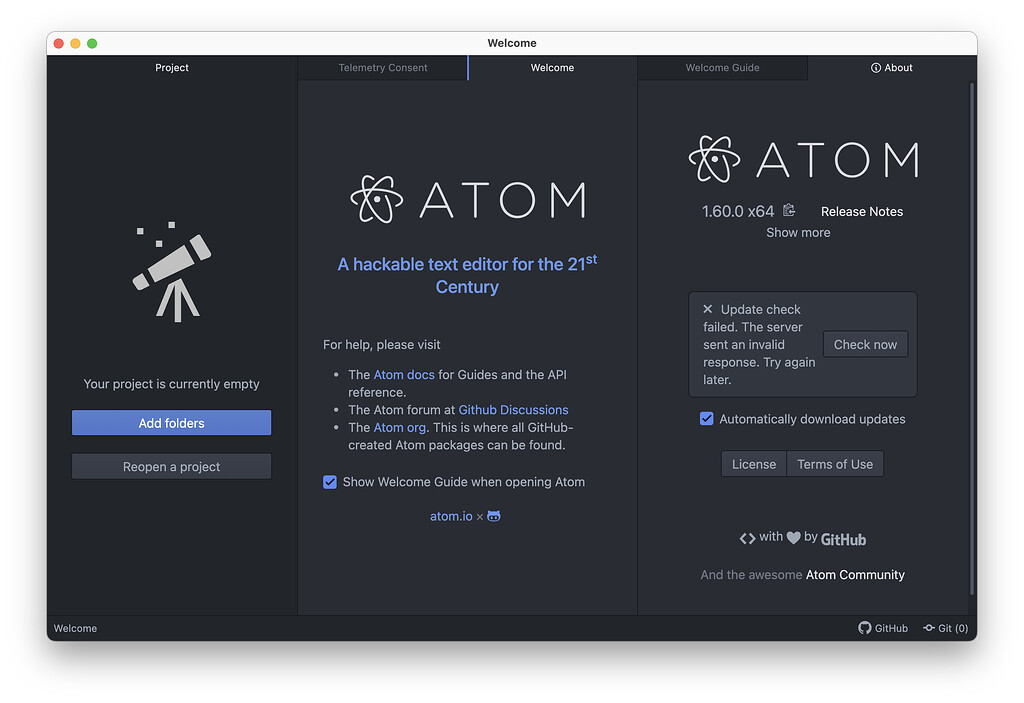The width and height of the screenshot is (1024, 703).
Task: Select the Welcome tab
Action: 552,68
